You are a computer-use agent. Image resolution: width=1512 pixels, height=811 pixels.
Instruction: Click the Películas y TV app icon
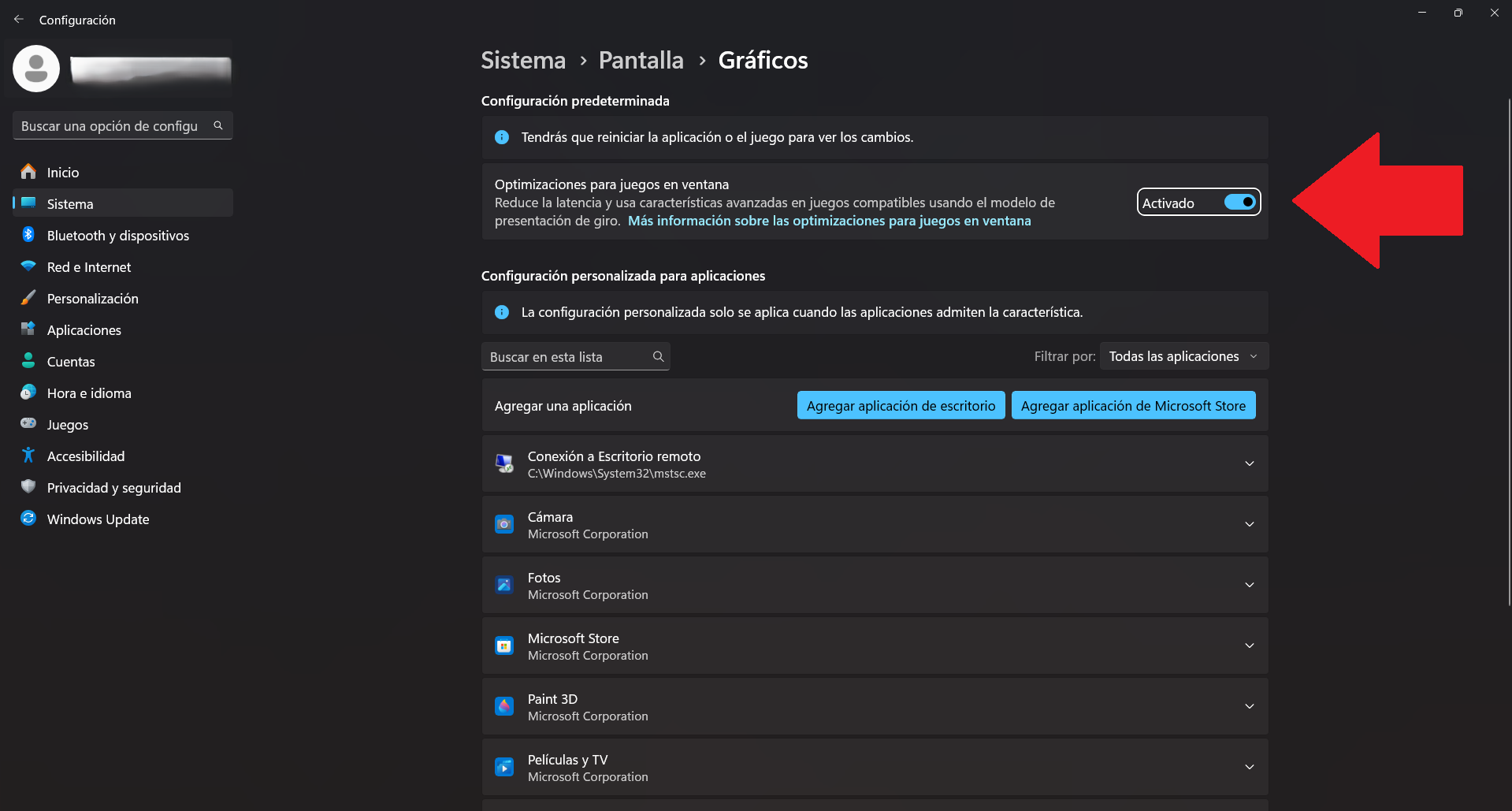coord(504,767)
